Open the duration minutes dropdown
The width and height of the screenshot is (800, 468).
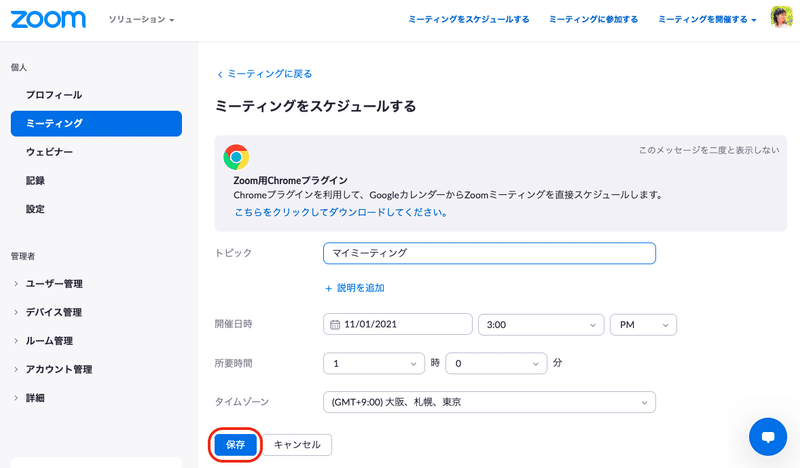point(496,363)
